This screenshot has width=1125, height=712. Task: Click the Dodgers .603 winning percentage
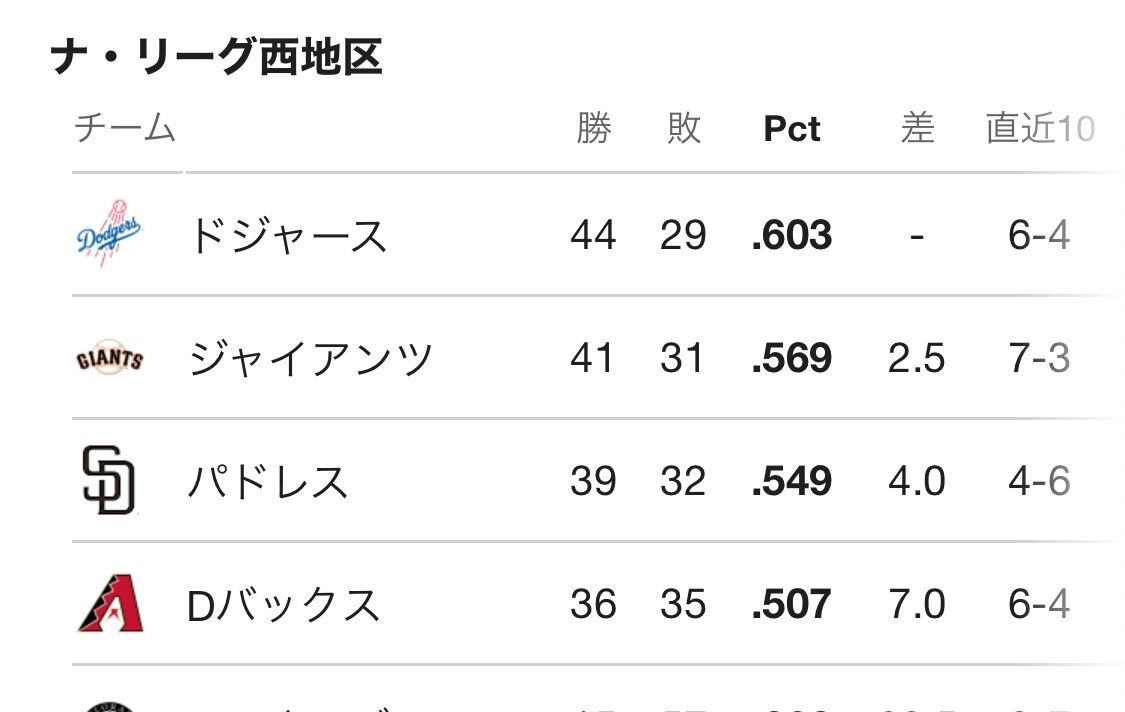click(x=792, y=236)
